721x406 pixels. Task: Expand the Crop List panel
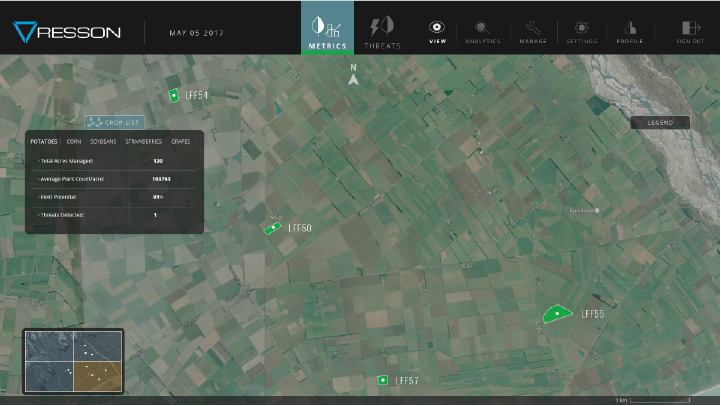pyautogui.click(x=113, y=122)
